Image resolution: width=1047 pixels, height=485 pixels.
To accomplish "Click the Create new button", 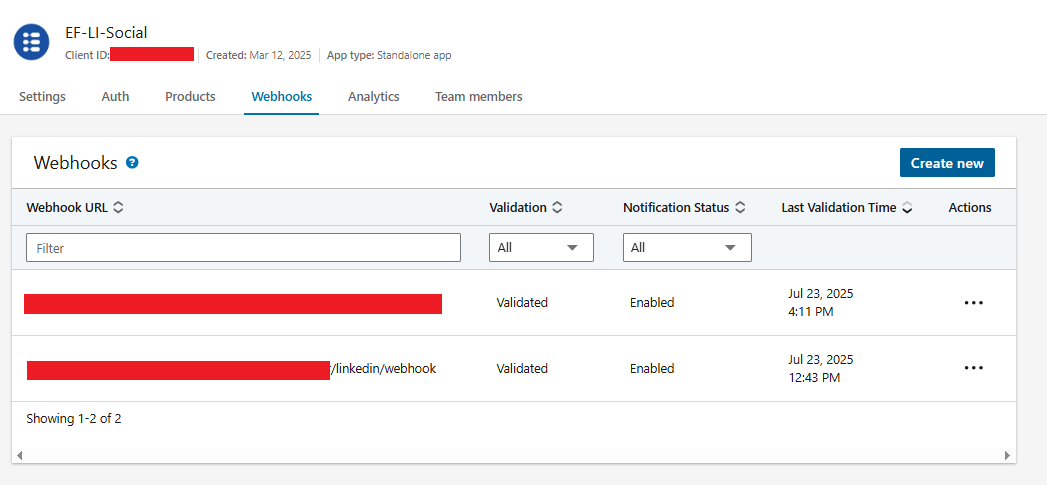I will point(946,163).
